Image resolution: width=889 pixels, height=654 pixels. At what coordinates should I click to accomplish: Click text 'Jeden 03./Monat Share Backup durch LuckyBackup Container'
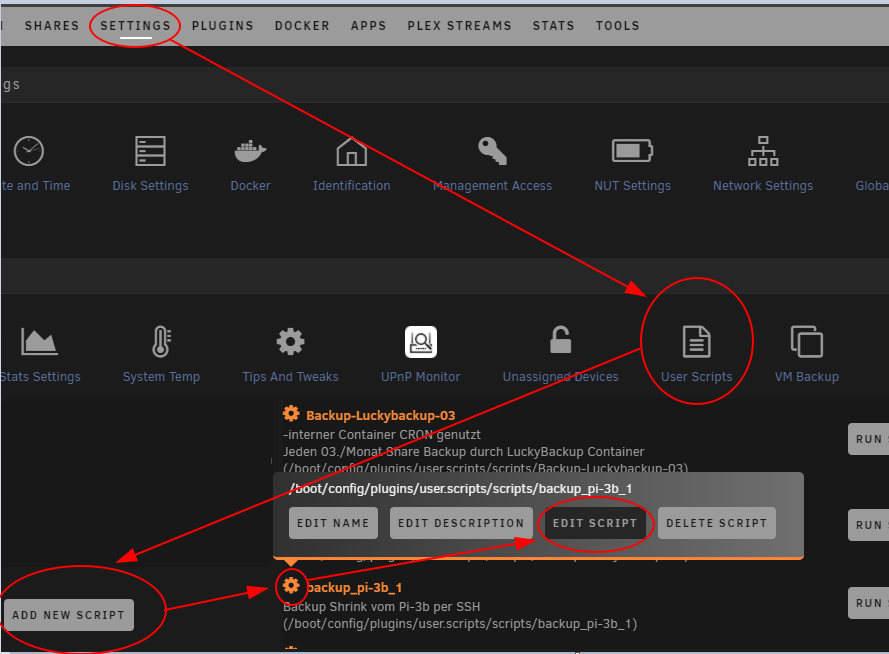(x=464, y=452)
